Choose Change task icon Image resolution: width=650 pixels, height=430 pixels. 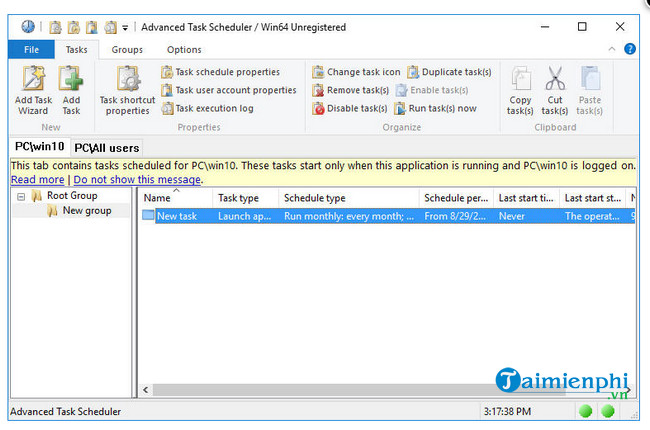coord(357,72)
